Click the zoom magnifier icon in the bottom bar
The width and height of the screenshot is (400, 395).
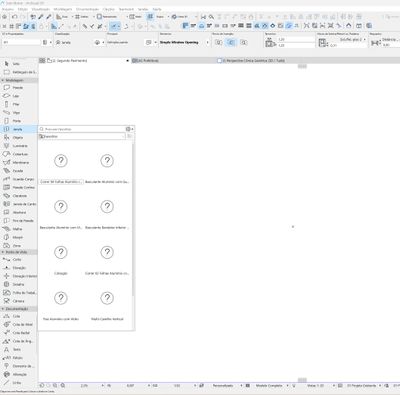pyautogui.click(x=62, y=385)
